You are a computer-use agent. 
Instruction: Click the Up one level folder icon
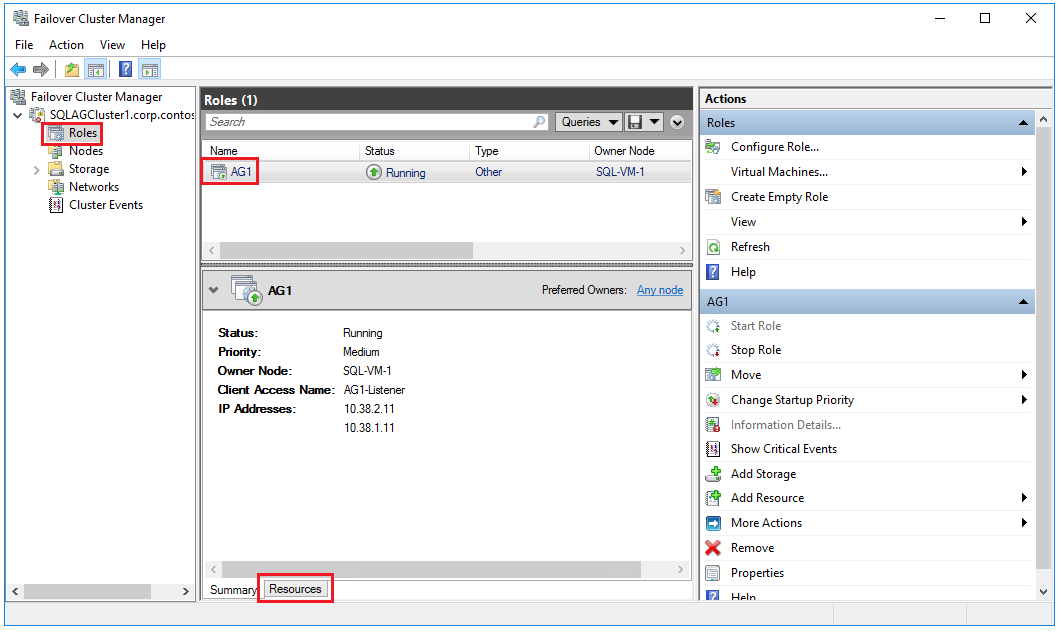(x=70, y=69)
